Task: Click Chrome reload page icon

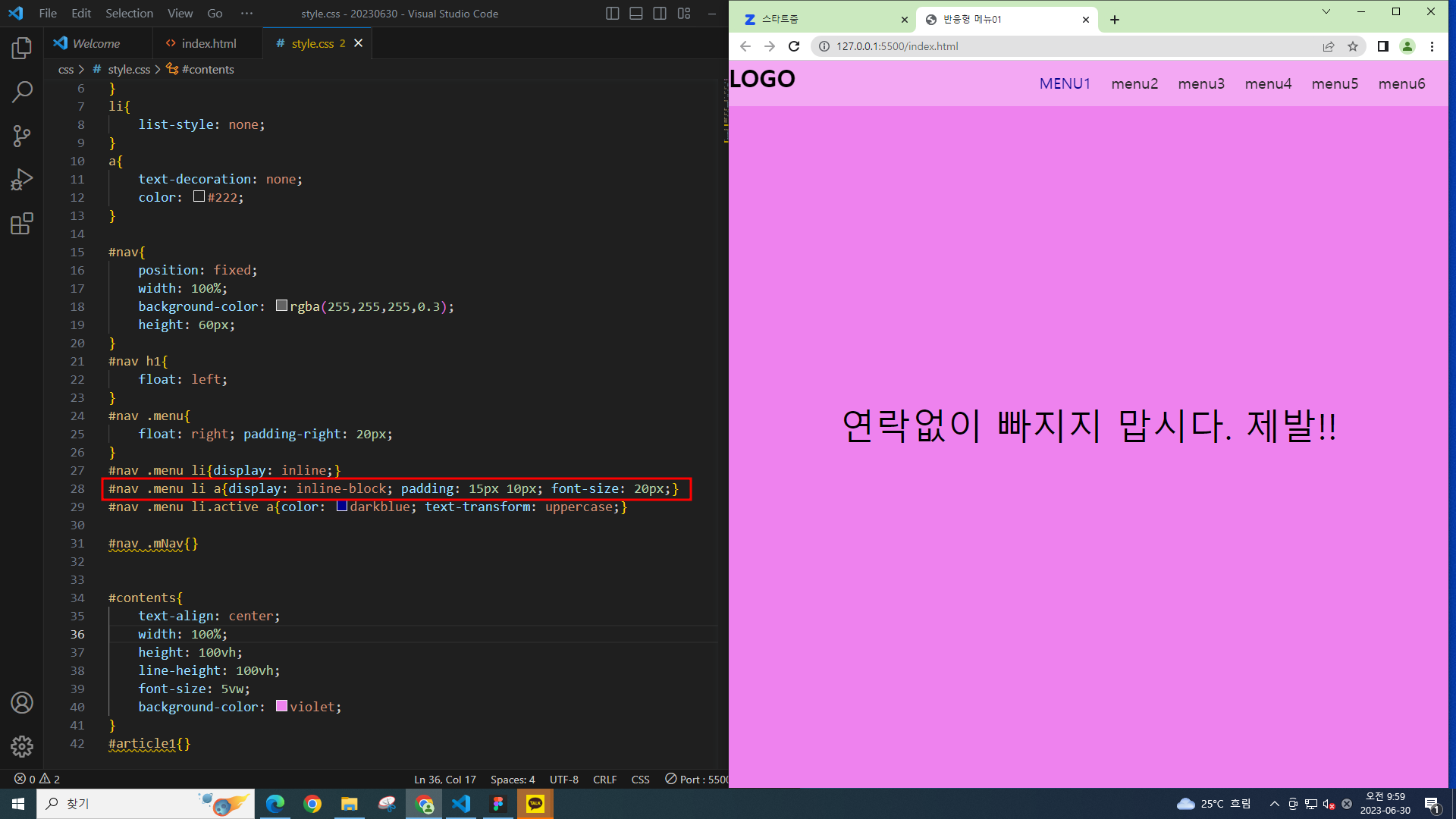Action: click(x=794, y=46)
